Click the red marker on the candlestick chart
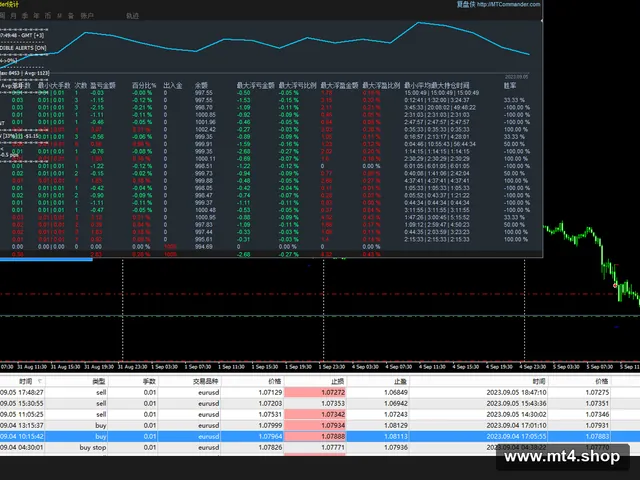Screen dimensions: 640x480 coord(615,285)
